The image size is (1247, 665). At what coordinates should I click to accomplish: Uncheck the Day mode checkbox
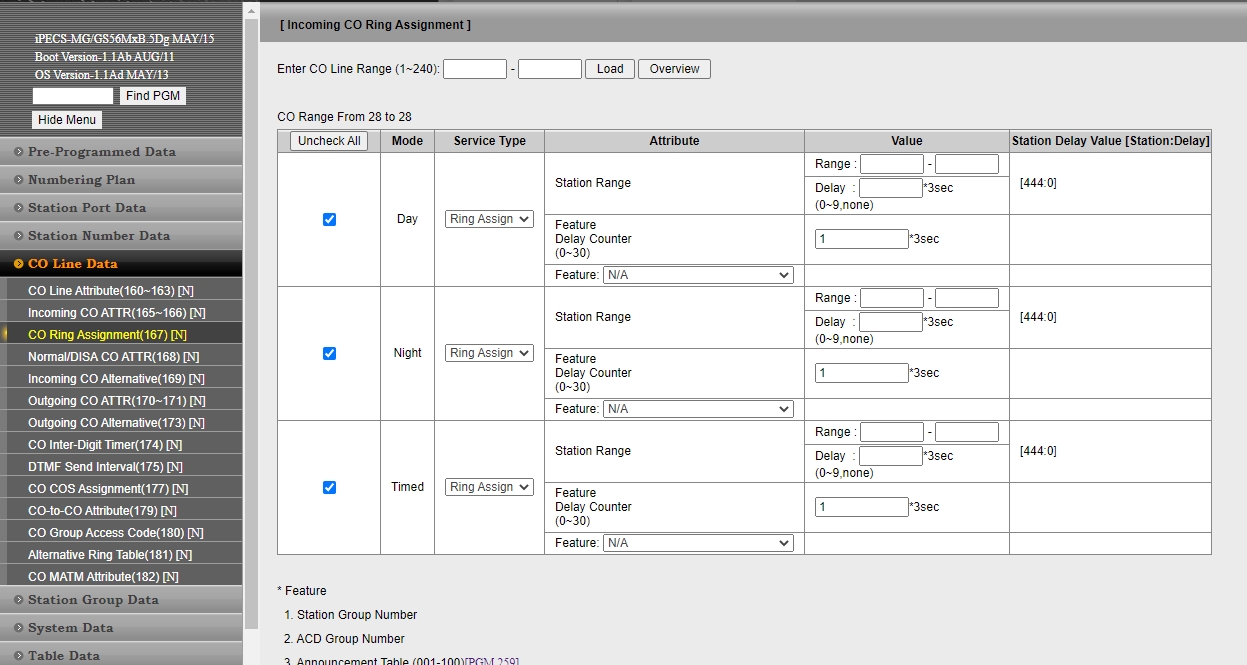[x=329, y=220]
